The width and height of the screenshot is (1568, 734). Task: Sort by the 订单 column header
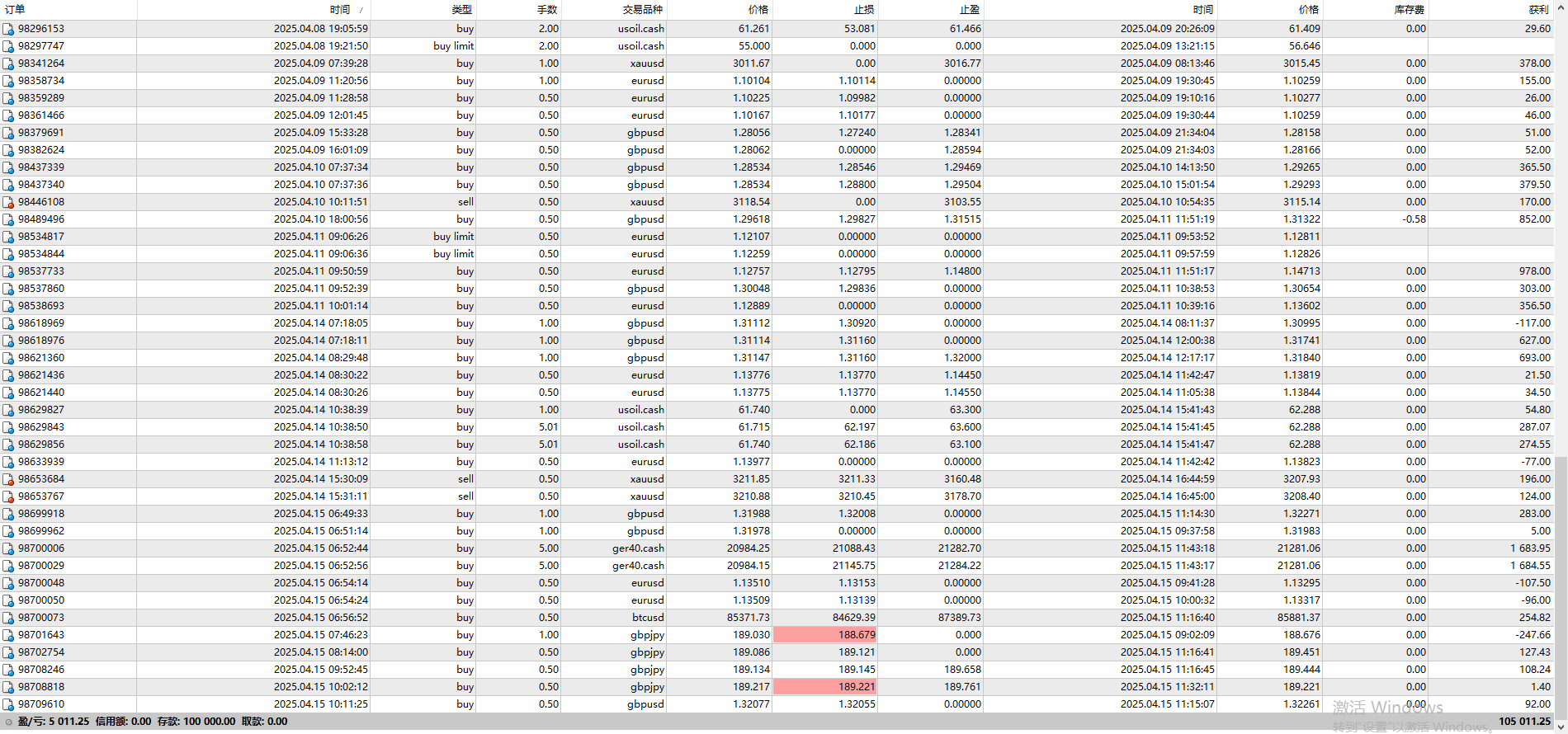(15, 10)
